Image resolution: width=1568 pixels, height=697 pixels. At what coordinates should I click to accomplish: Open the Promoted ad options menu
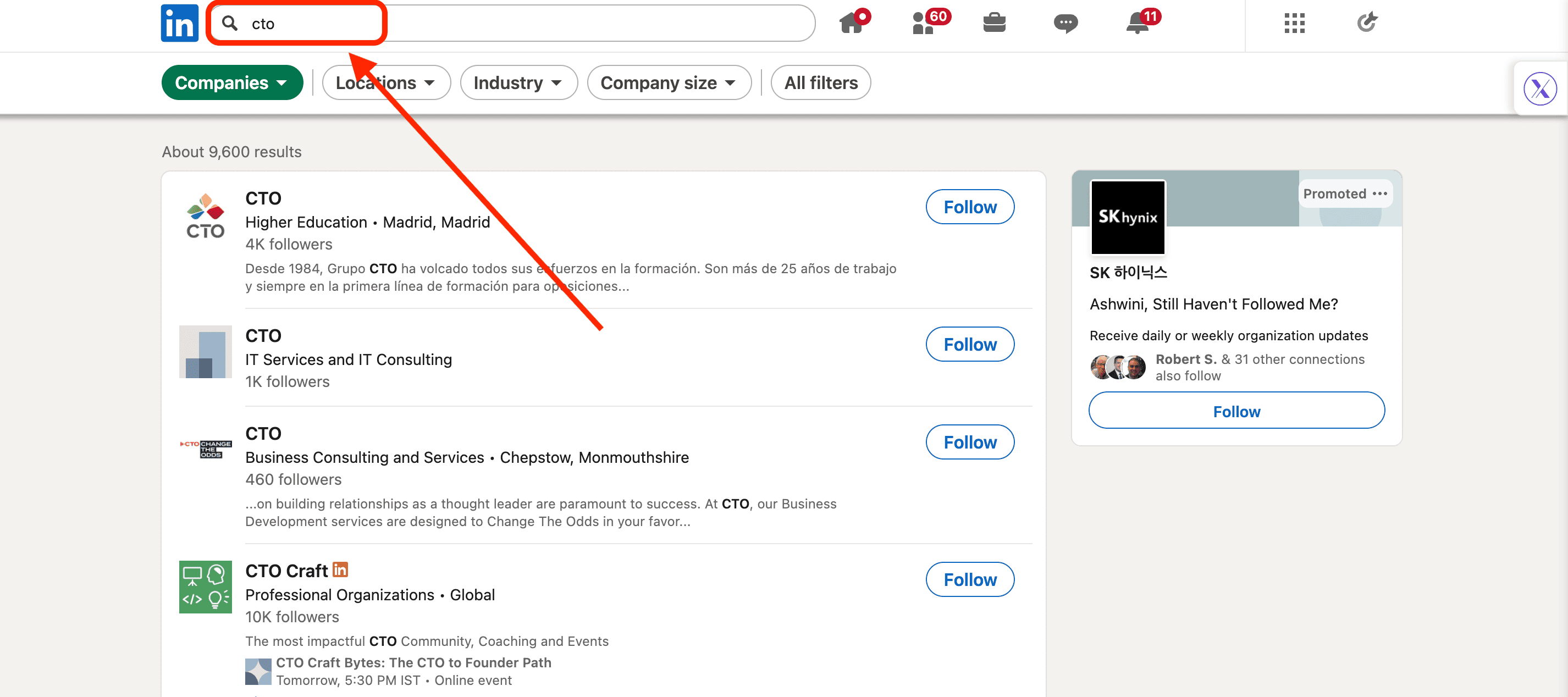1381,193
